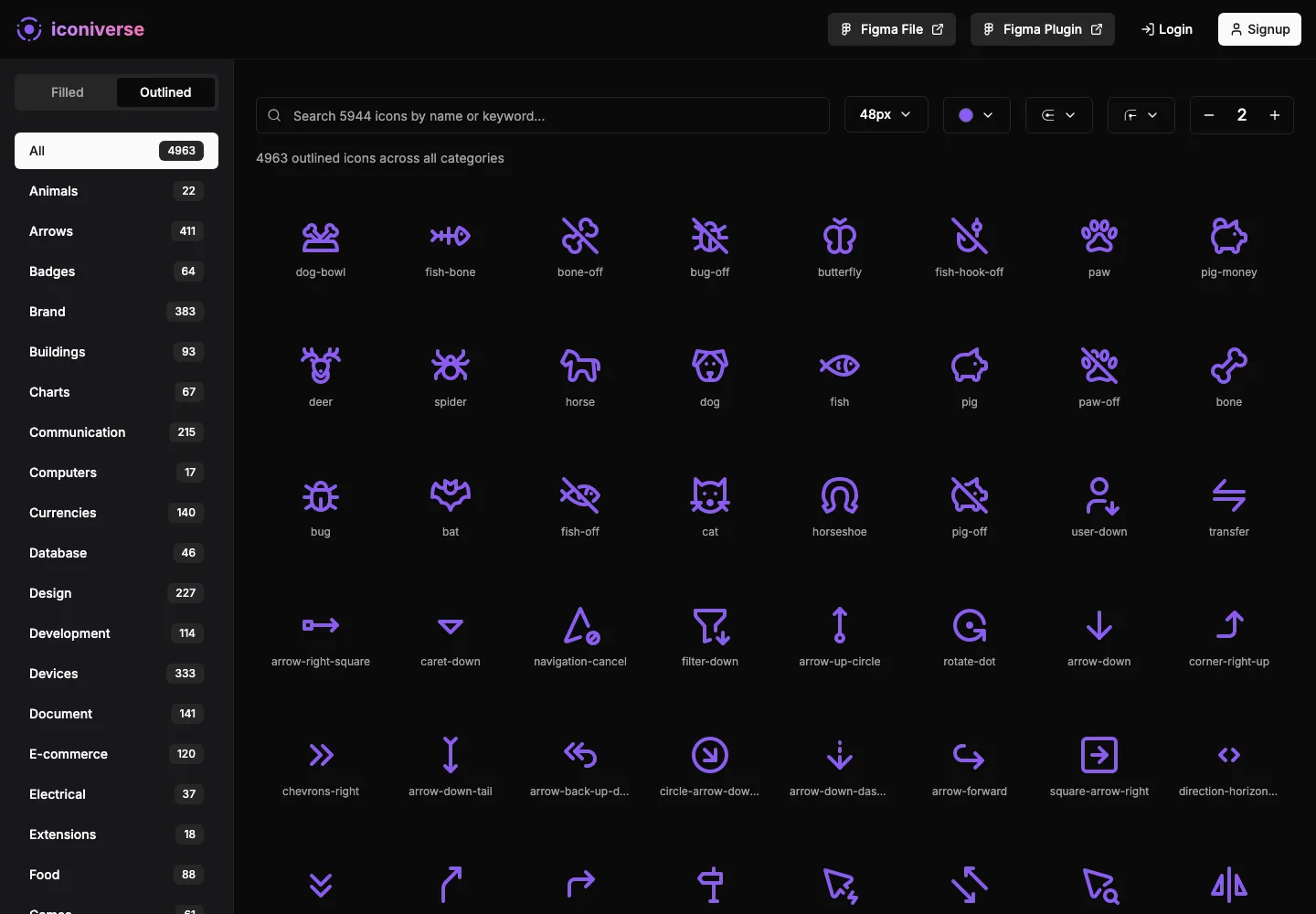Open the Animals category

pyautogui.click(x=116, y=191)
